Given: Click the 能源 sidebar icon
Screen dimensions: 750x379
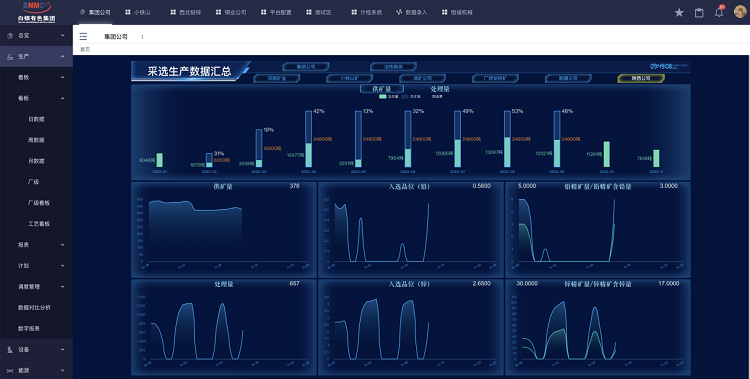Looking at the screenshot, I should click(10, 370).
